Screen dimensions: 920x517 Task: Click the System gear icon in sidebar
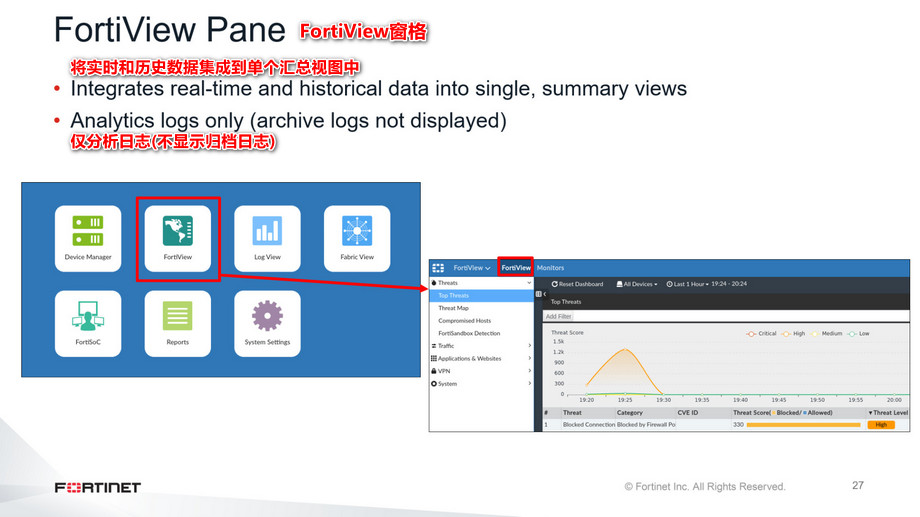(434, 384)
